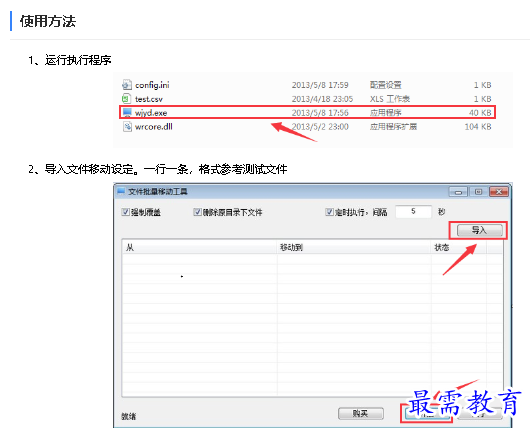The height and width of the screenshot is (434, 530).
Task: Click the 应用程序扩展 file type text
Action: click(393, 127)
